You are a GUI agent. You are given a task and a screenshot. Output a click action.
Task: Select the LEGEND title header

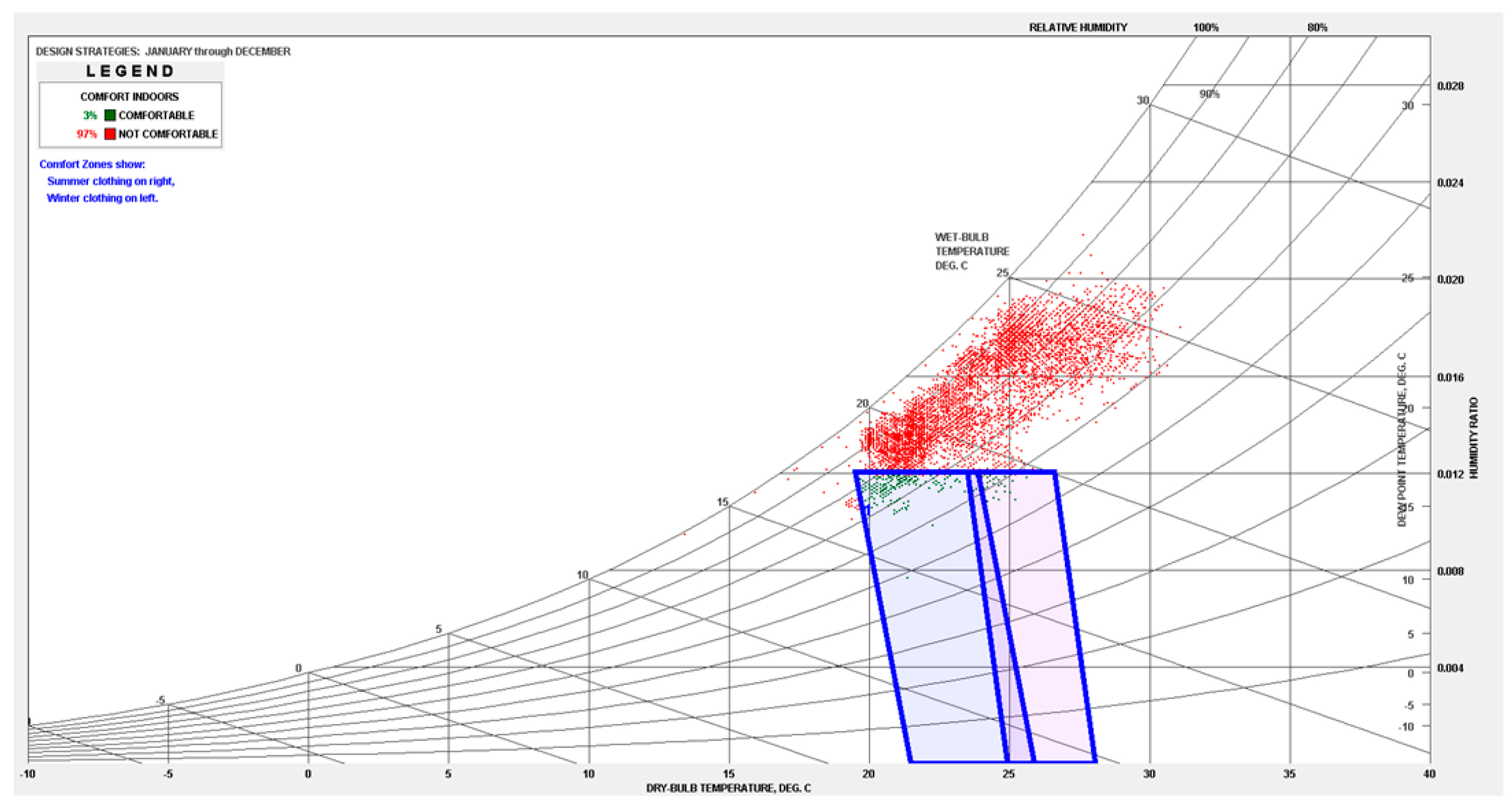point(130,71)
